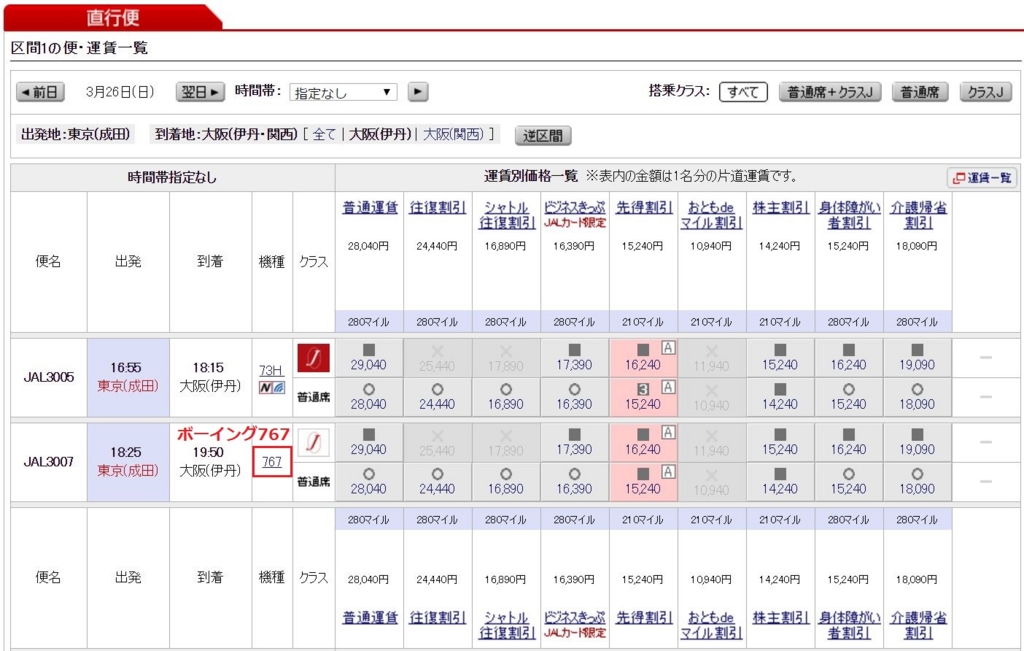
Task: Select JAL3007 普通席 16,390 ビジネスきっぷ
Action: [575, 482]
